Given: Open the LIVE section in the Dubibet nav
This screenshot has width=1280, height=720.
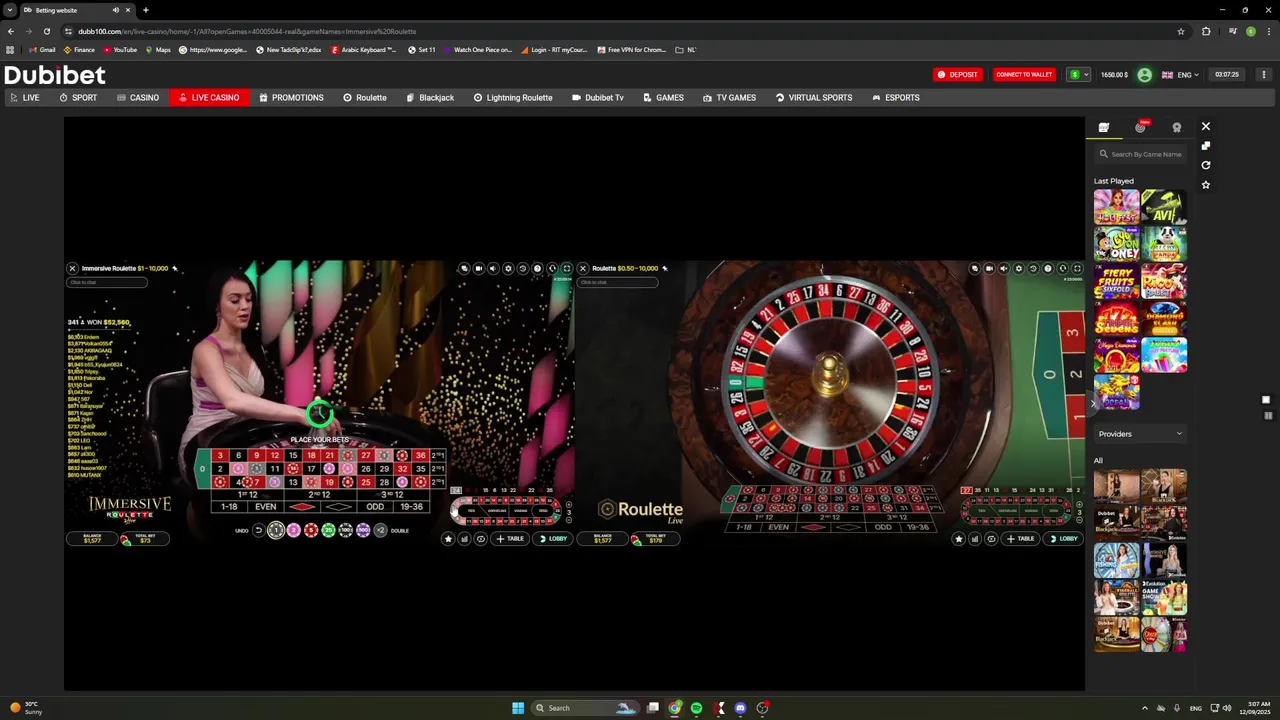Looking at the screenshot, I should coord(24,97).
